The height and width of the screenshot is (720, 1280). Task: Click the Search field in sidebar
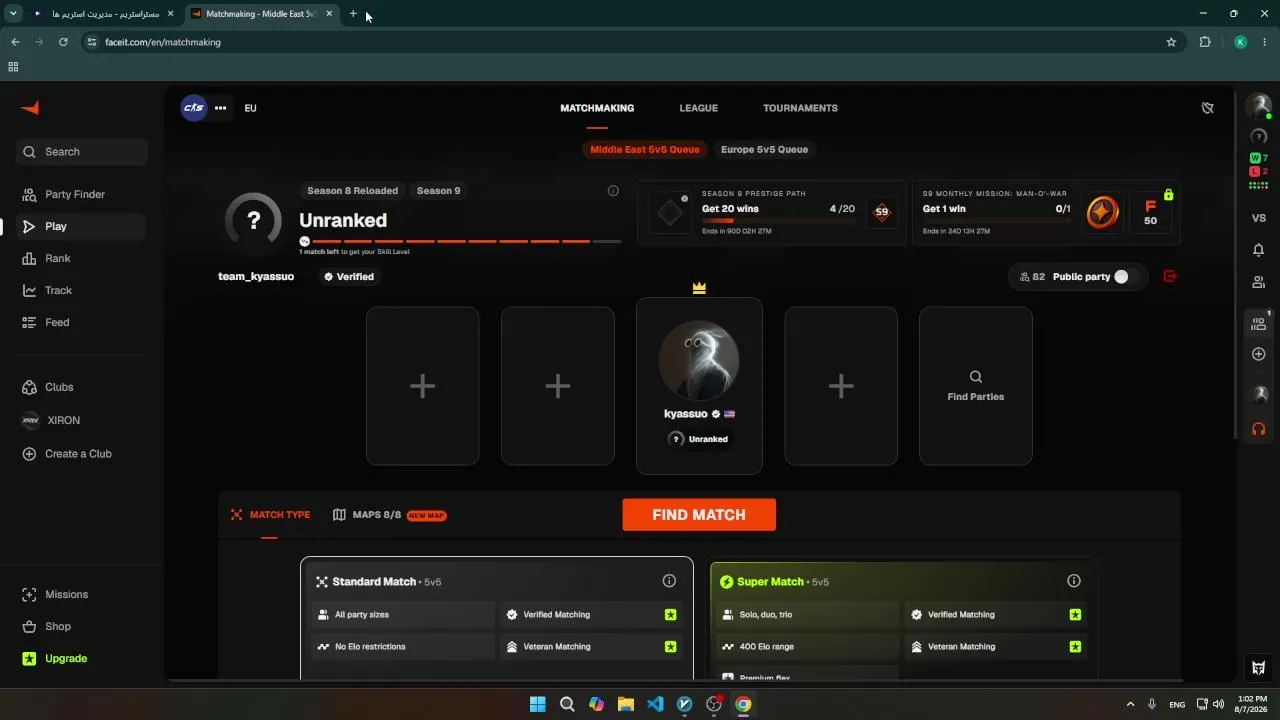click(82, 152)
